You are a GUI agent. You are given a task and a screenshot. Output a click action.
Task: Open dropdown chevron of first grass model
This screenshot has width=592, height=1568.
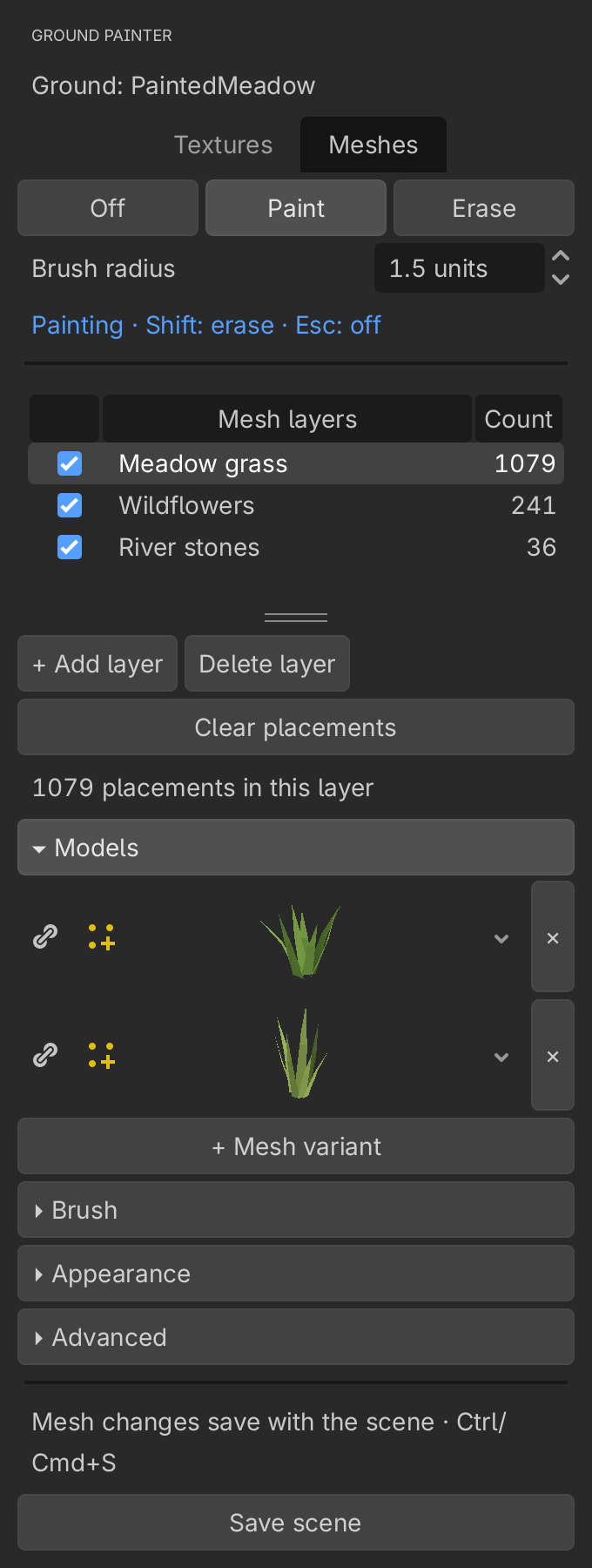(x=501, y=938)
